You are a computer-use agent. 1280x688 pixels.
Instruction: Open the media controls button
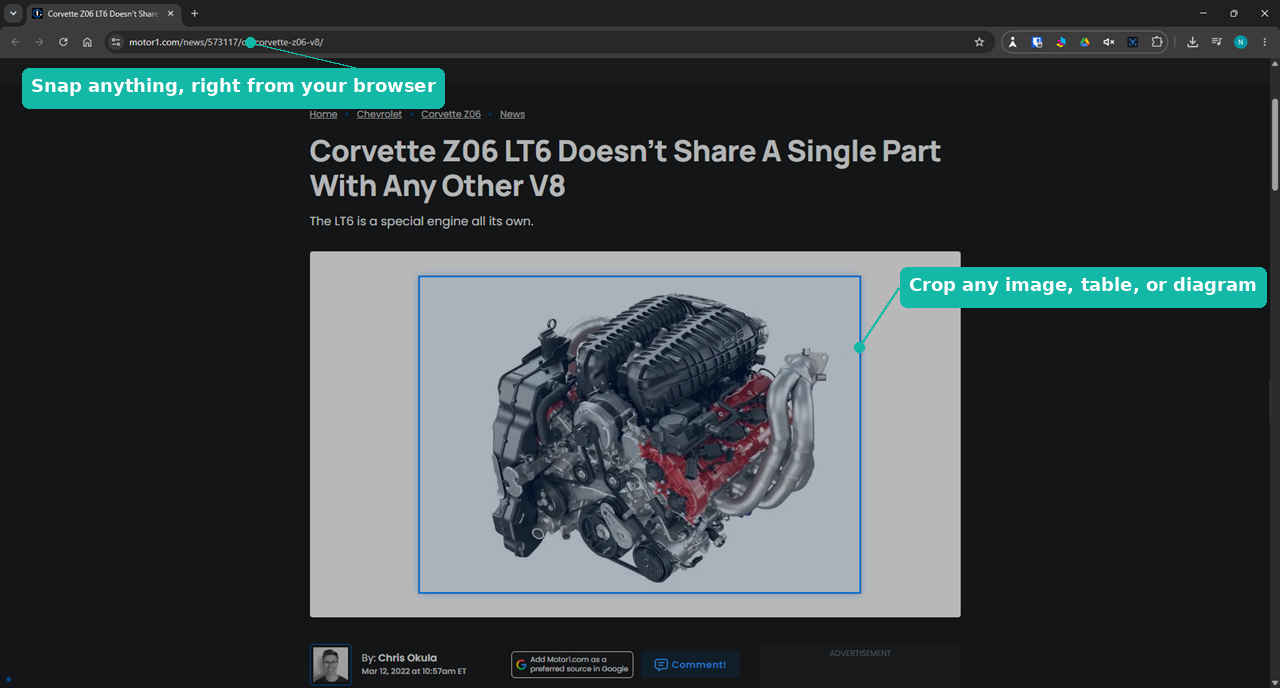[x=1217, y=42]
